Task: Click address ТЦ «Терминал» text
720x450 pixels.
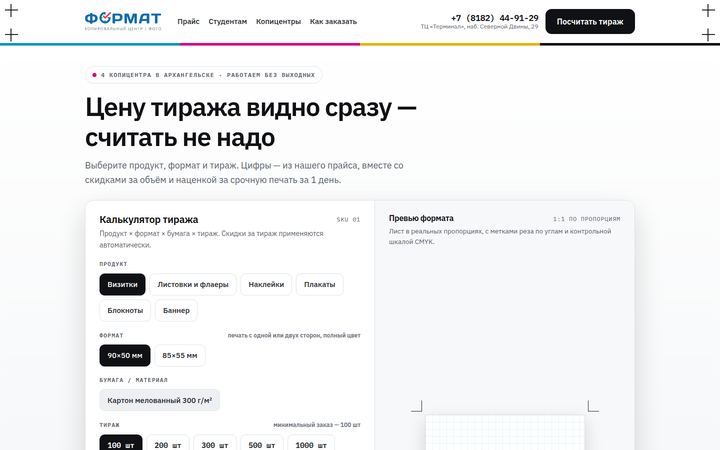Action: [x=479, y=27]
